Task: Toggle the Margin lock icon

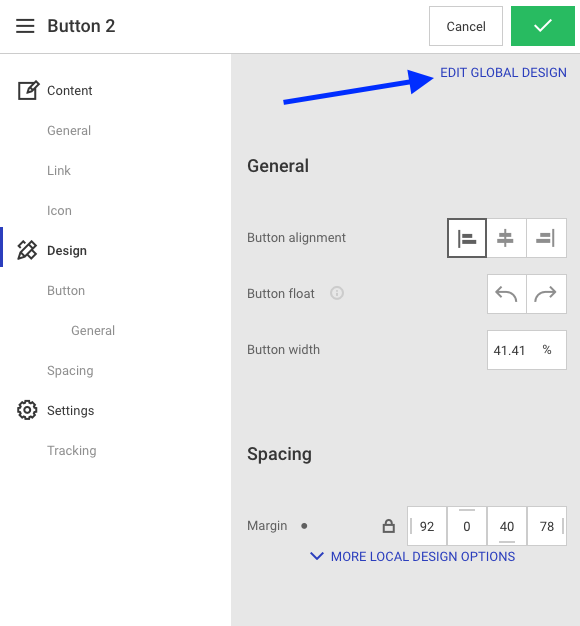Action: (x=389, y=526)
